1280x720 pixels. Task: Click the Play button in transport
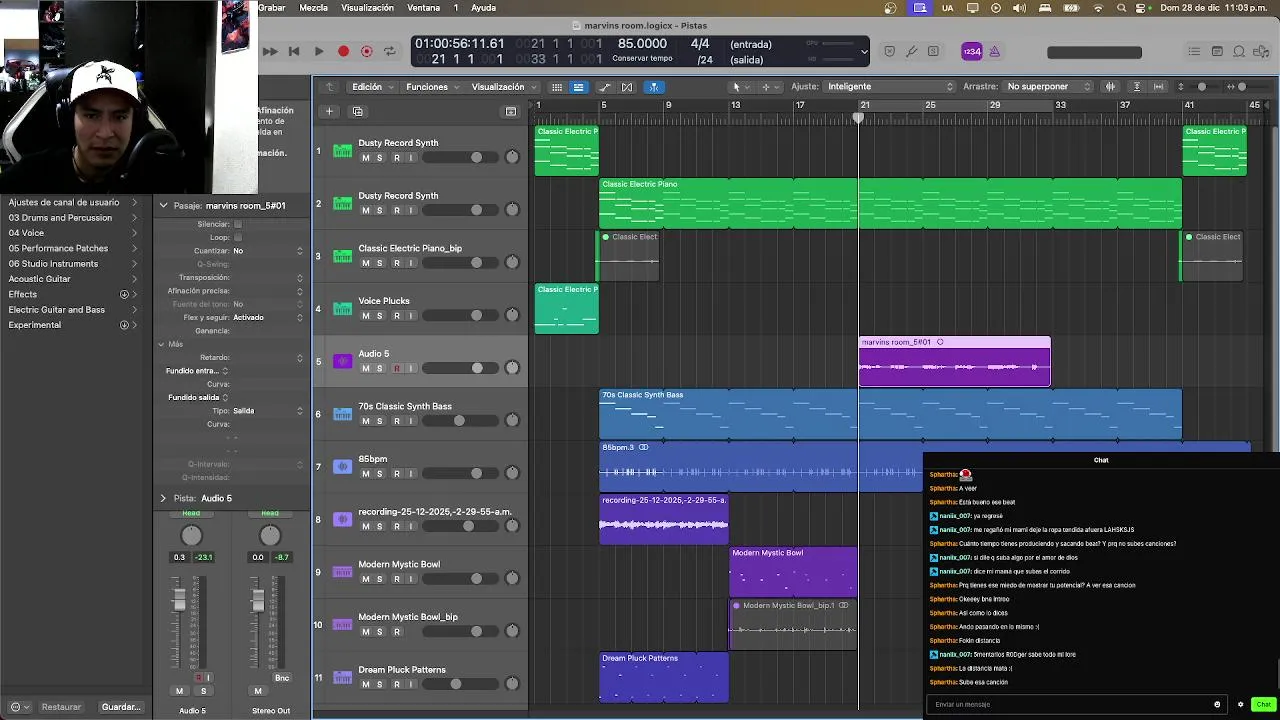coord(318,51)
